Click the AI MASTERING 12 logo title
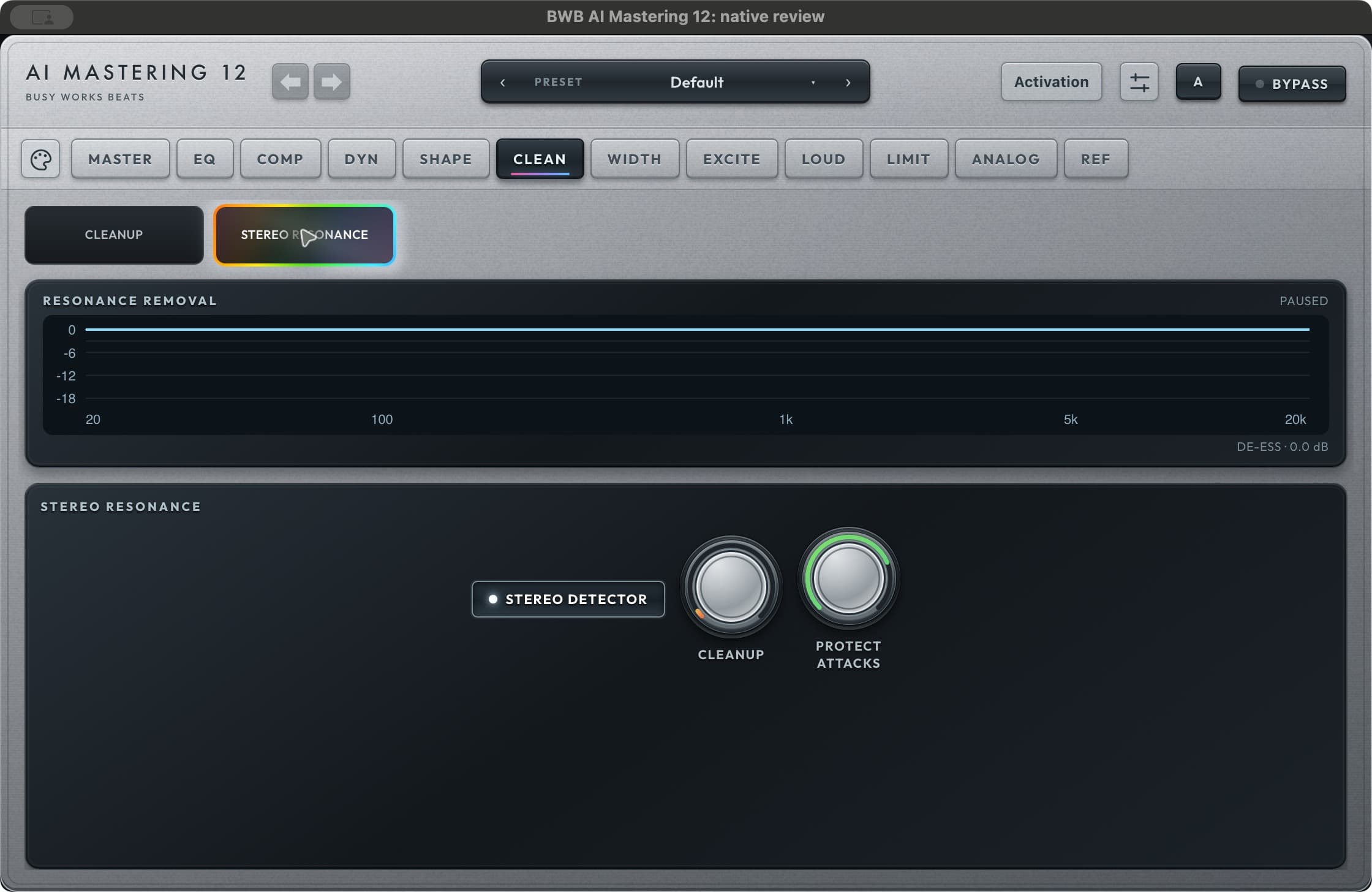Screen dimensions: 1372x892 click(x=136, y=73)
